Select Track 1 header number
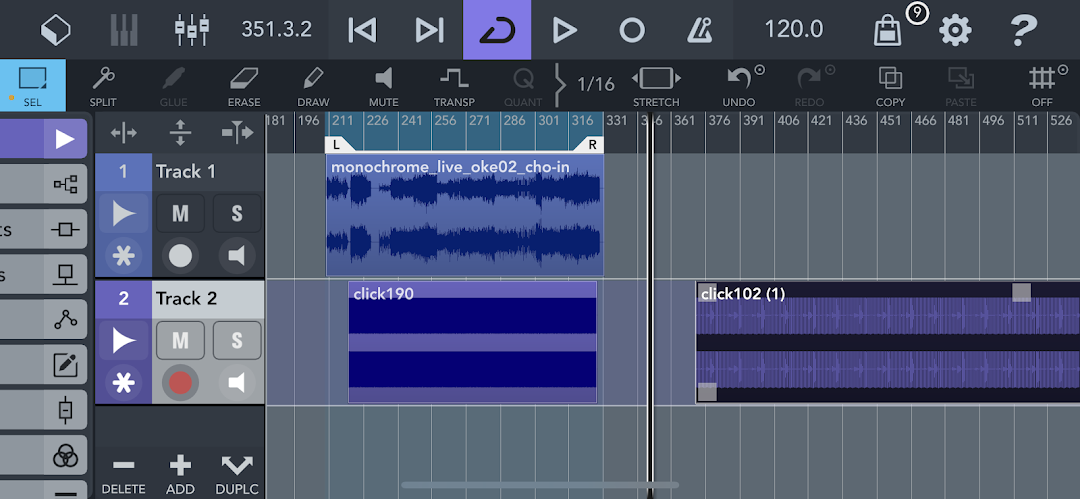This screenshot has height=499, width=1080. (123, 172)
